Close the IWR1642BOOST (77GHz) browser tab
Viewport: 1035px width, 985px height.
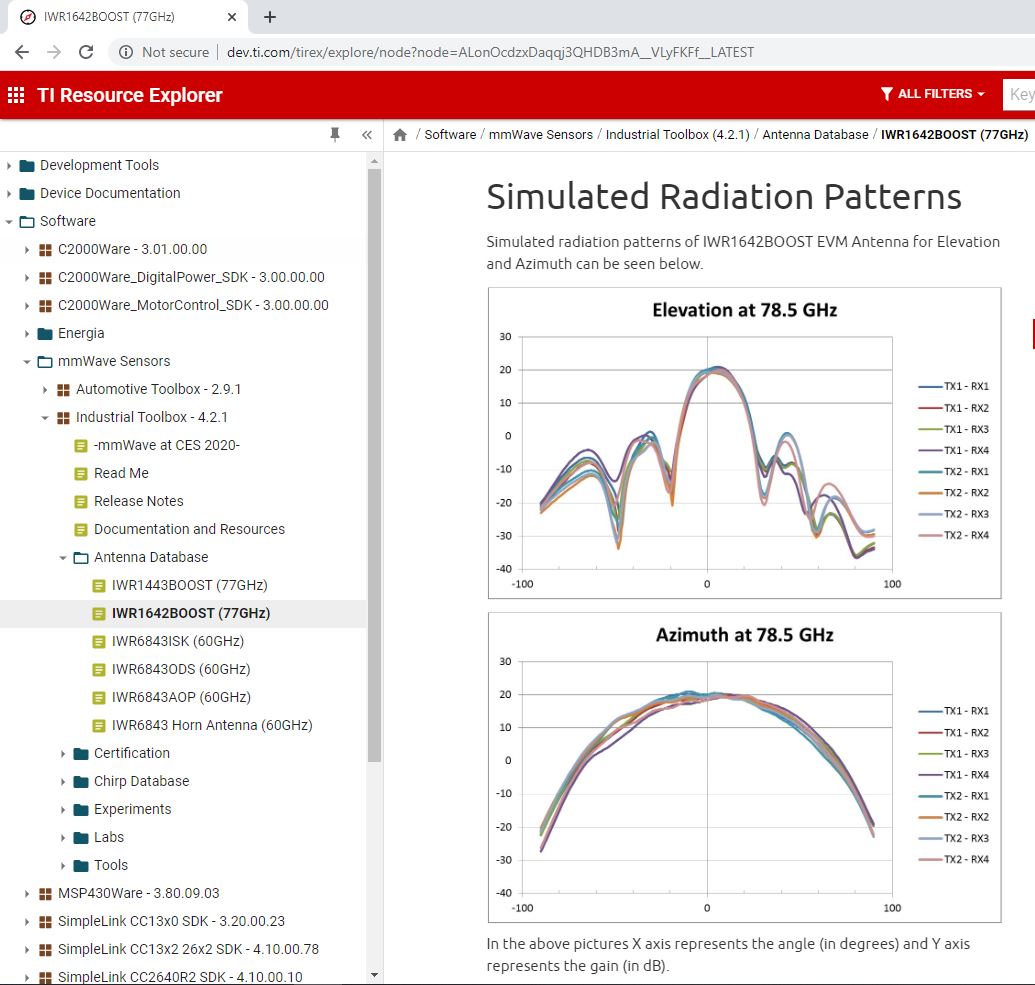232,17
